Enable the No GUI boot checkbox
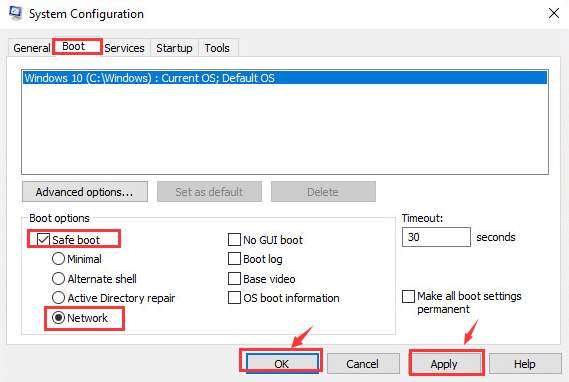 click(234, 239)
